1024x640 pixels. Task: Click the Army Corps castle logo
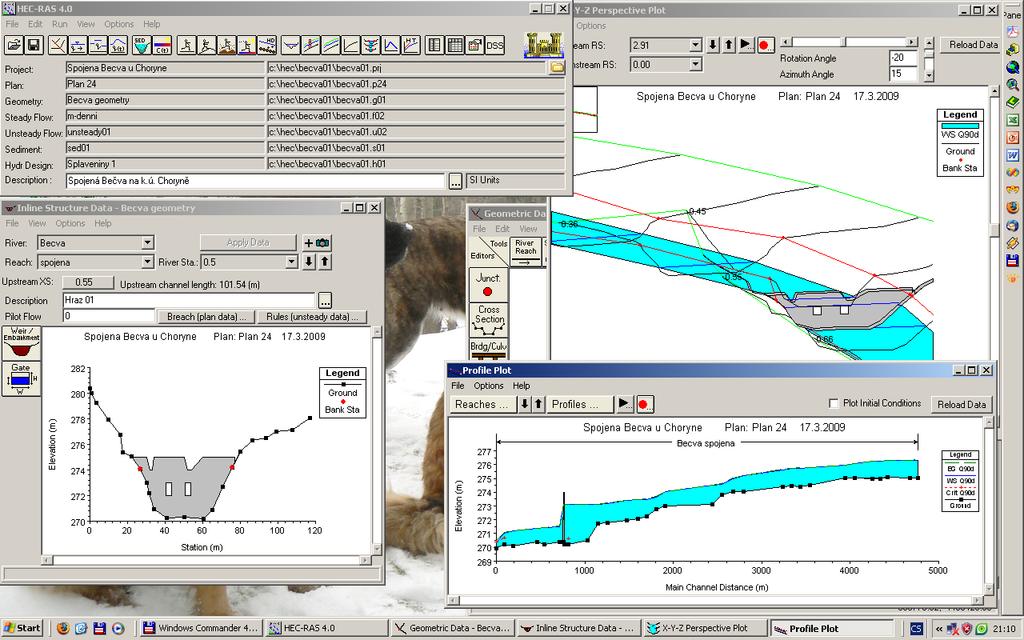(x=543, y=44)
